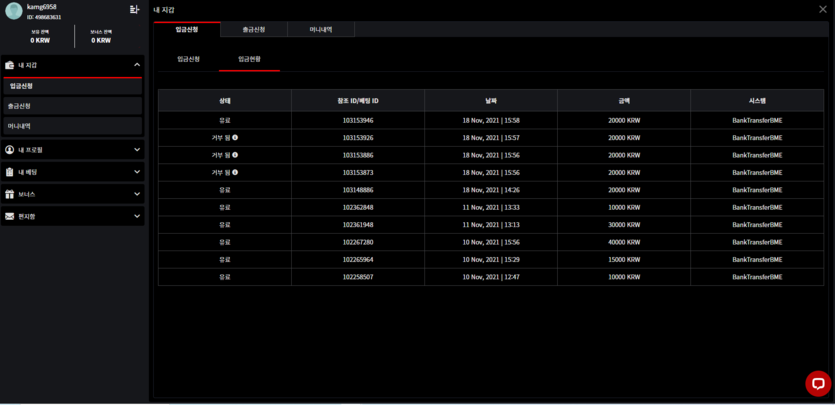
Task: Click the 금액 column header
Action: click(624, 101)
